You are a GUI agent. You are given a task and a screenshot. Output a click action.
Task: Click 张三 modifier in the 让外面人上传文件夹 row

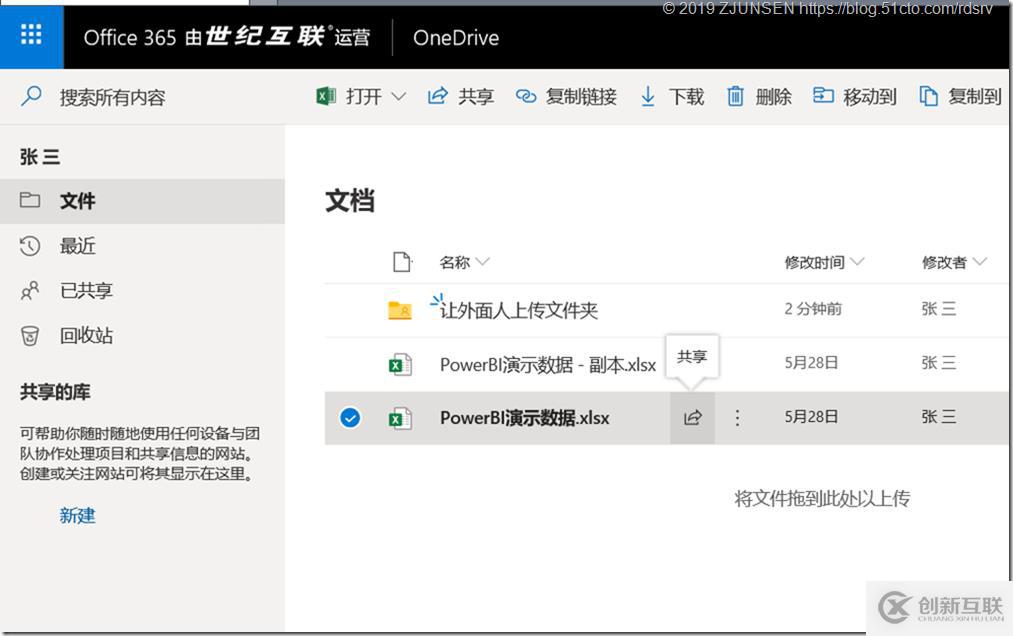coord(939,309)
